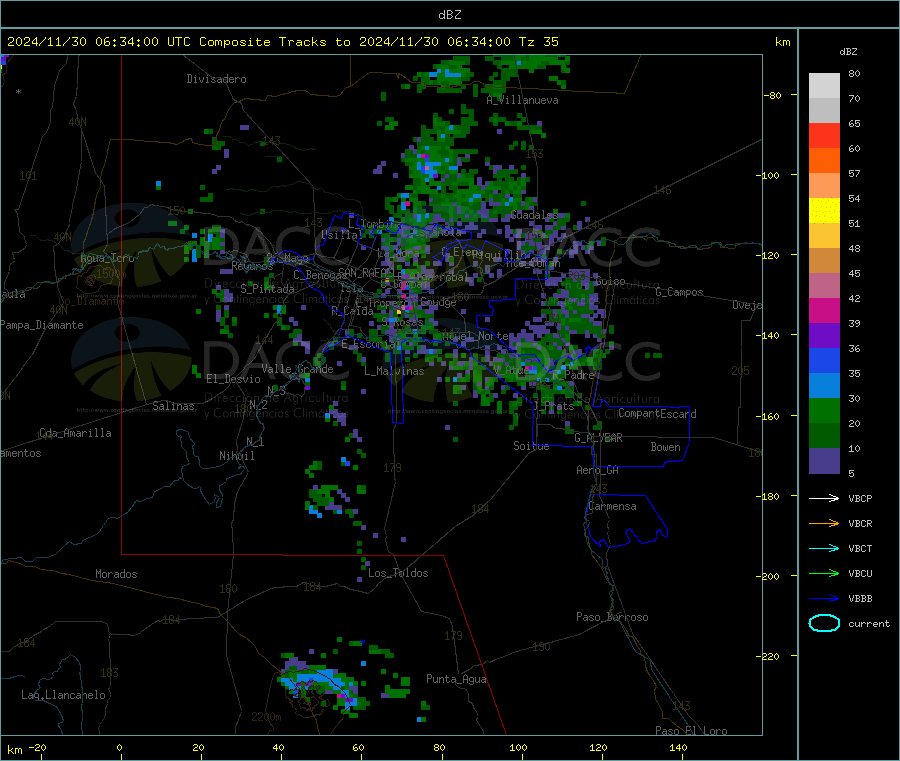Pick the green 20-30 dBZ color swatch
The height and width of the screenshot is (761, 900).
(824, 410)
